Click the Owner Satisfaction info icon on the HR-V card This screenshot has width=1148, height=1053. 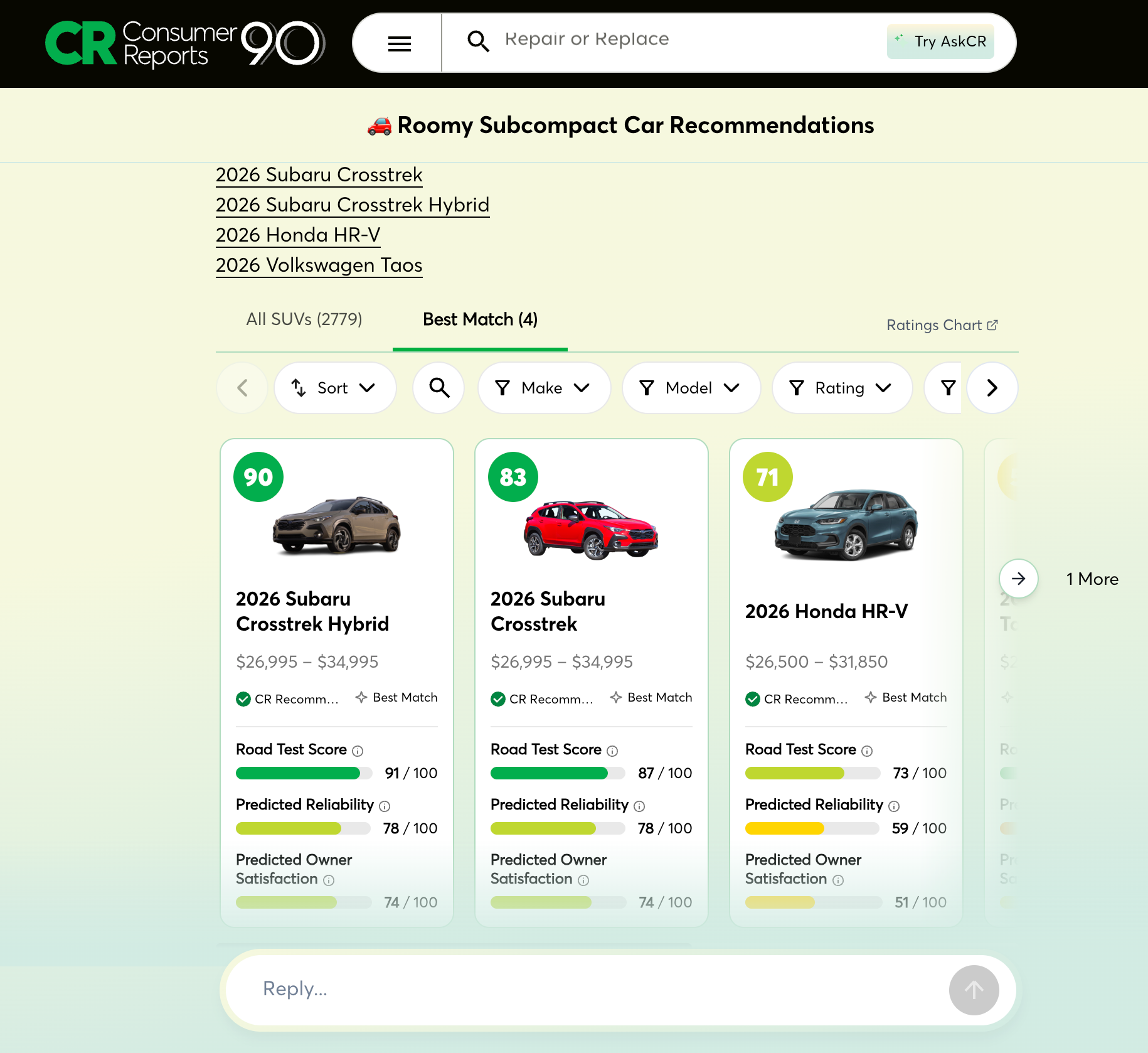point(838,880)
